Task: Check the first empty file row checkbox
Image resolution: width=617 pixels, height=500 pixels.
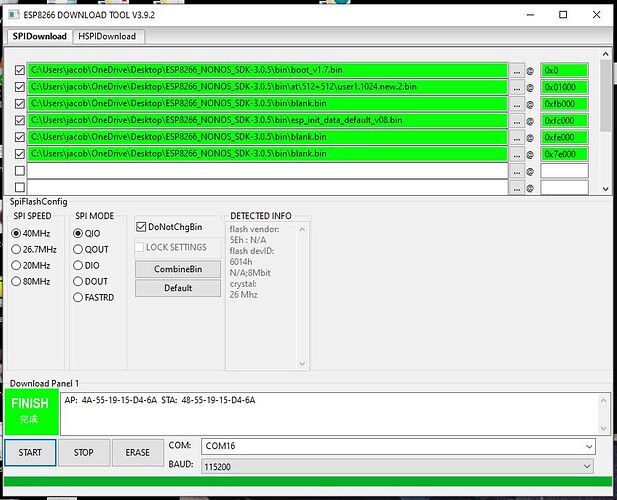Action: 20,171
